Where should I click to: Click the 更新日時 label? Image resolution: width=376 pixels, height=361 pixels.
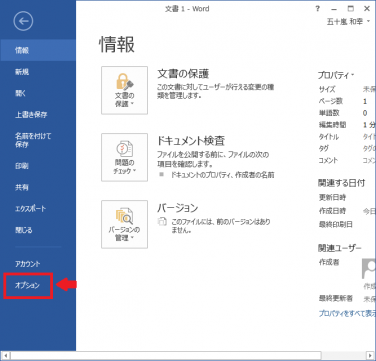click(332, 197)
